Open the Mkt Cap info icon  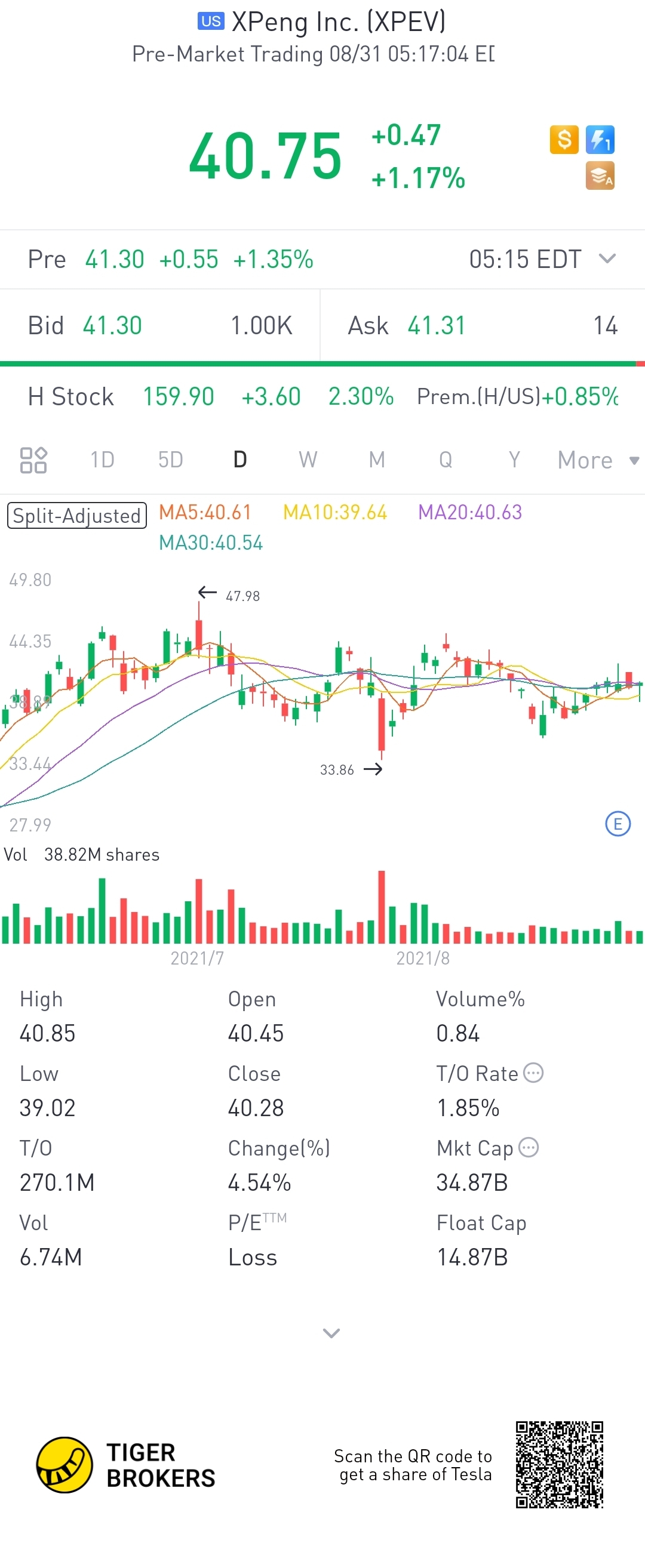(x=529, y=1147)
